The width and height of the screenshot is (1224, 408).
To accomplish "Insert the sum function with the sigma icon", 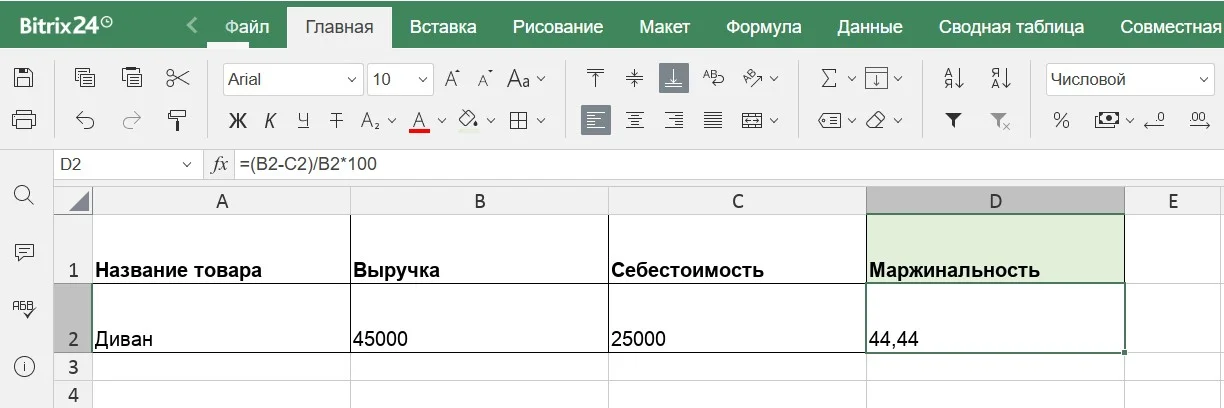I will [x=828, y=78].
